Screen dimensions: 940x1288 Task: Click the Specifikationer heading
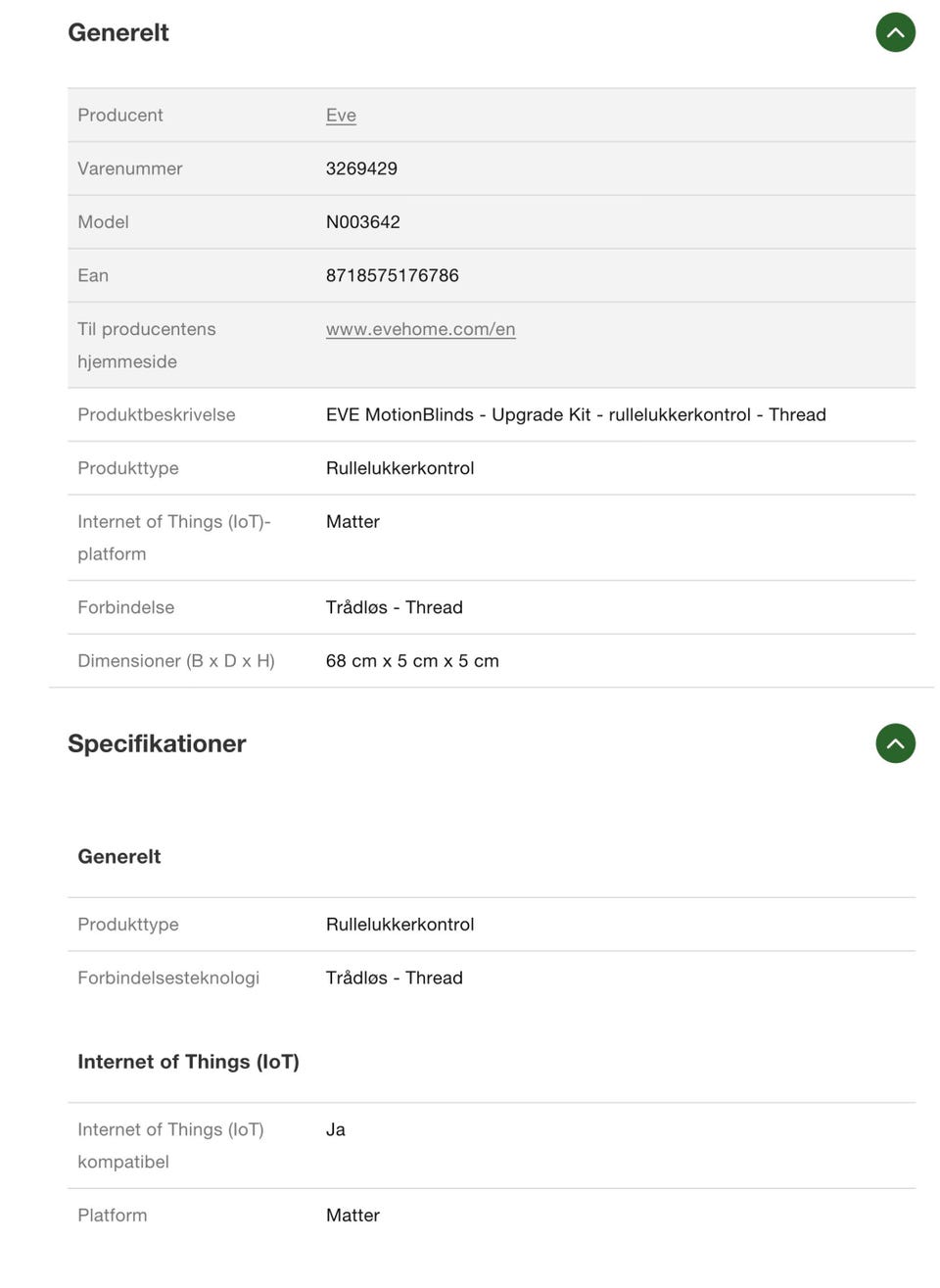point(157,743)
